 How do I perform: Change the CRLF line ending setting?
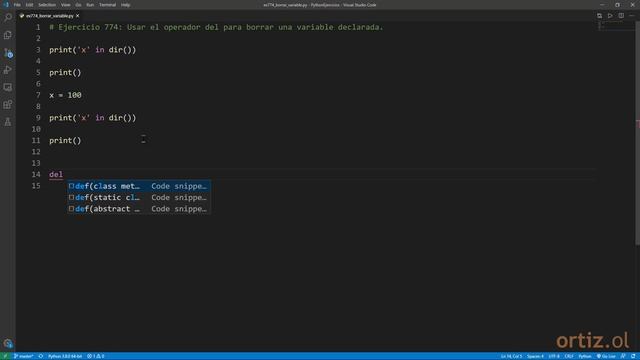click(569, 356)
